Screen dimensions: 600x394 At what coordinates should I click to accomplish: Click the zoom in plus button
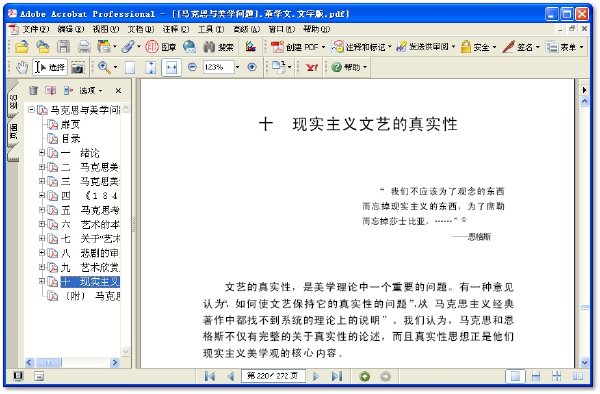click(252, 67)
